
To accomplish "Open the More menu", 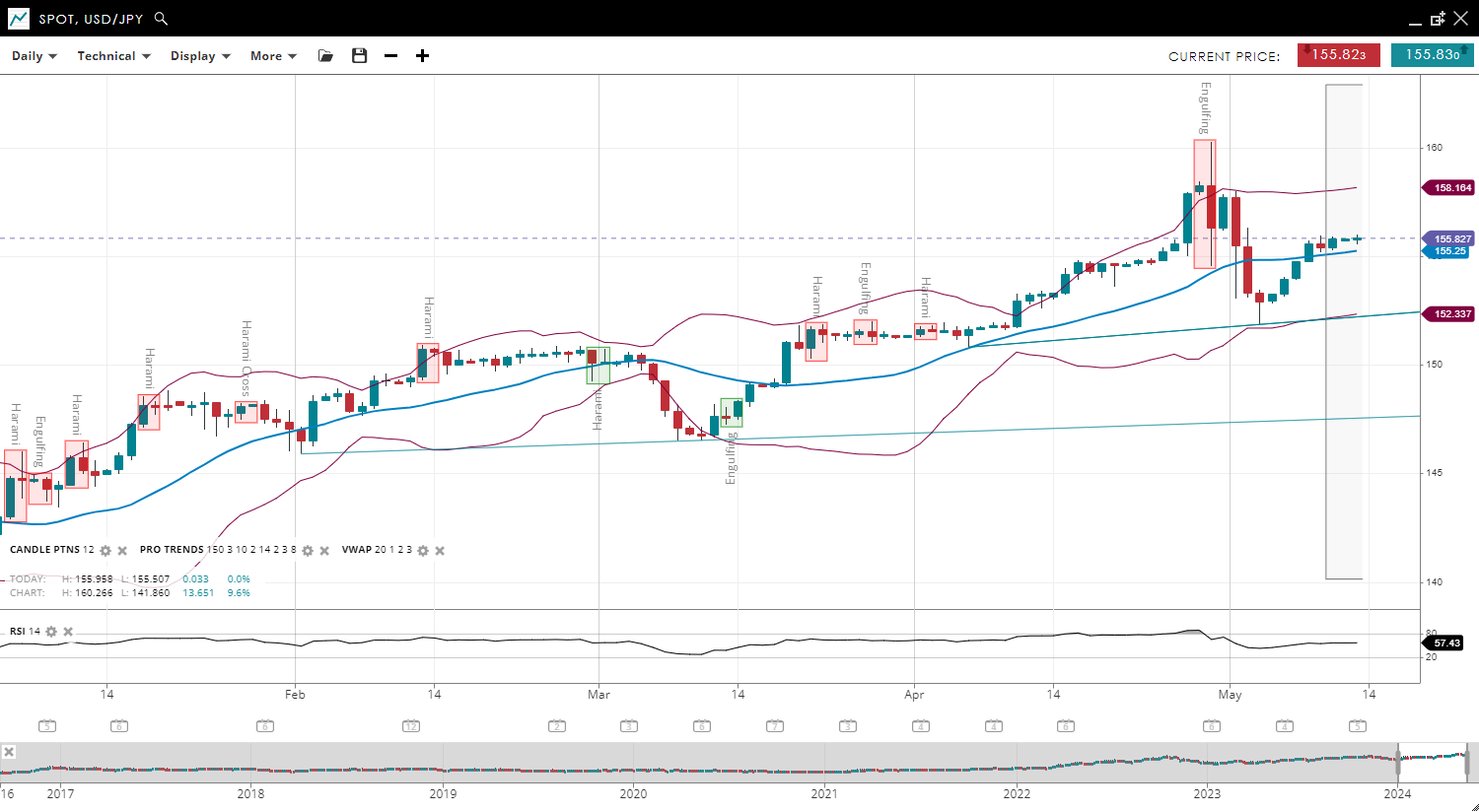I will [x=273, y=56].
